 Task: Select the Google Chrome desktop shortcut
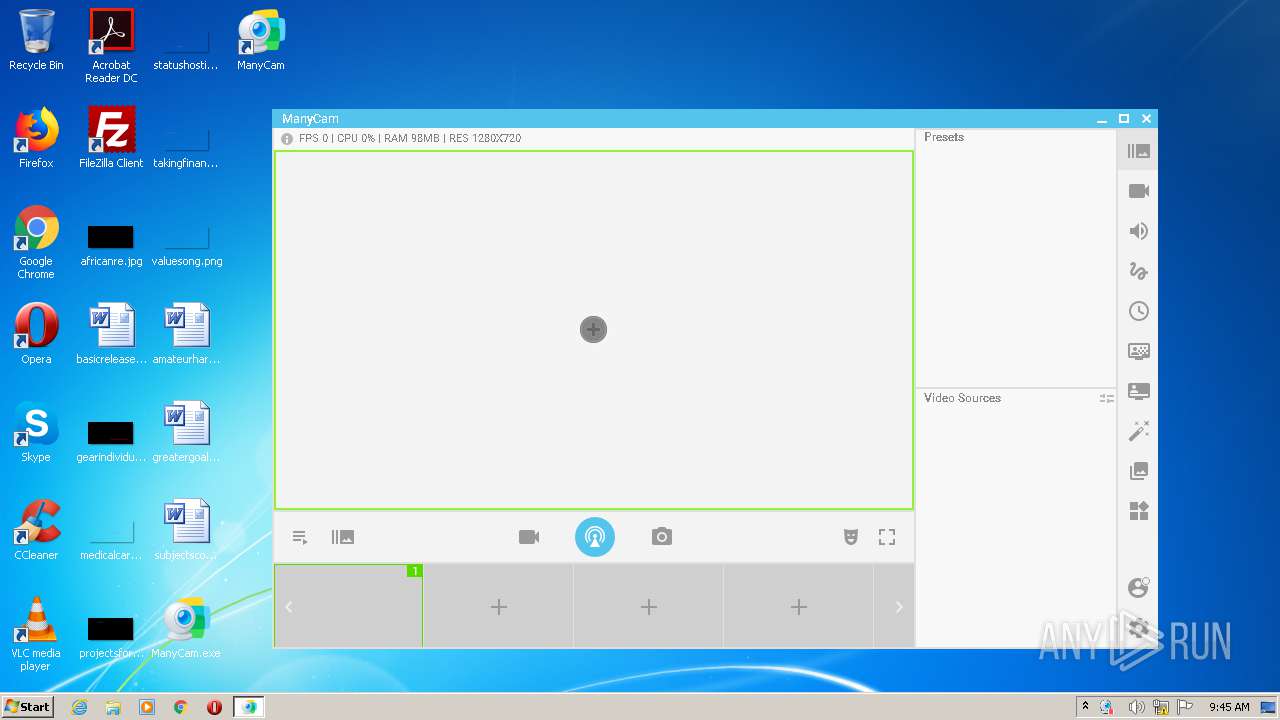(36, 242)
